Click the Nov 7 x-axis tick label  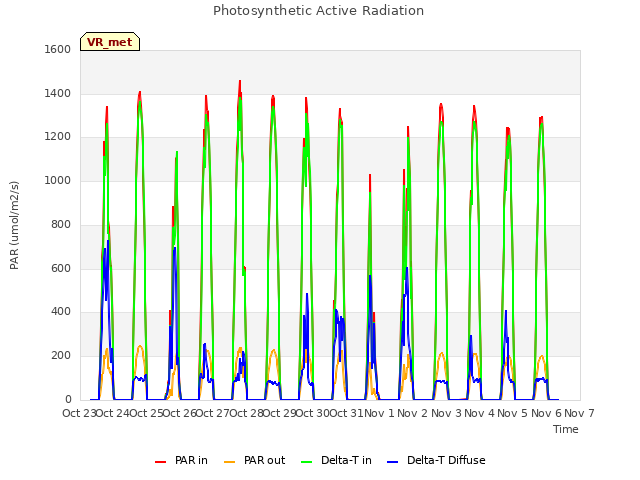coord(579,413)
